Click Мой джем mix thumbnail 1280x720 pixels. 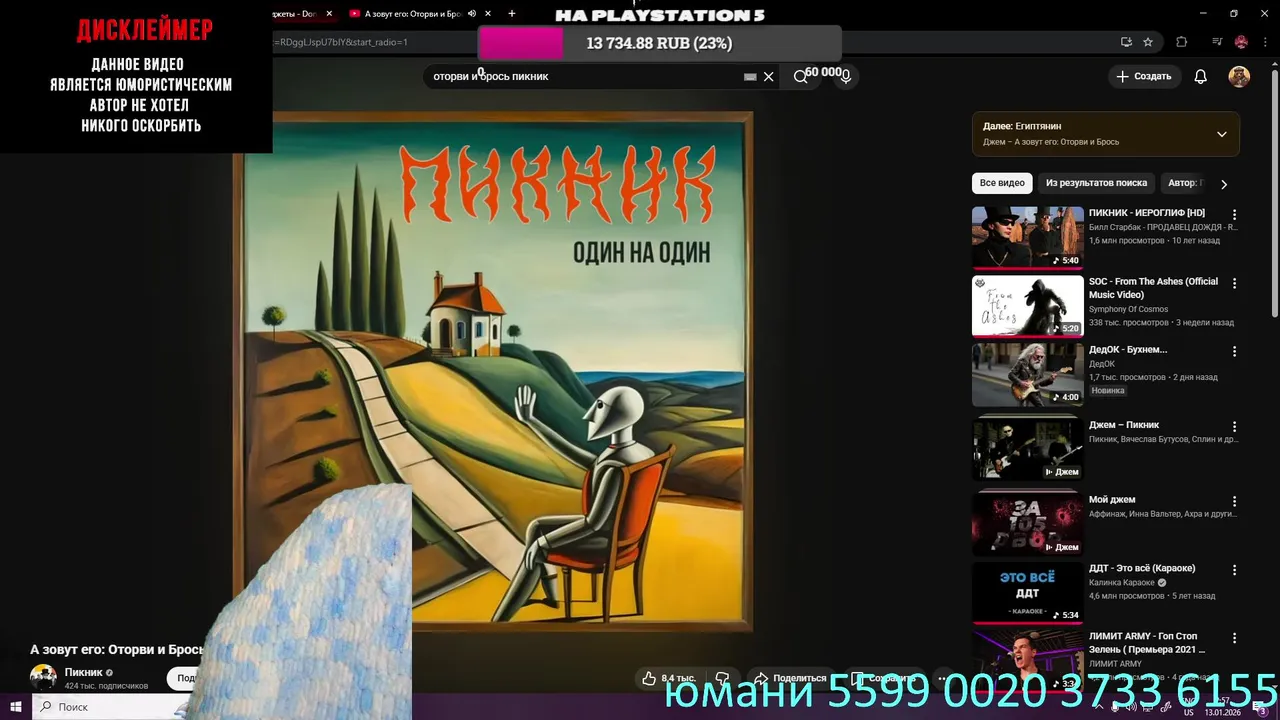tap(1027, 524)
